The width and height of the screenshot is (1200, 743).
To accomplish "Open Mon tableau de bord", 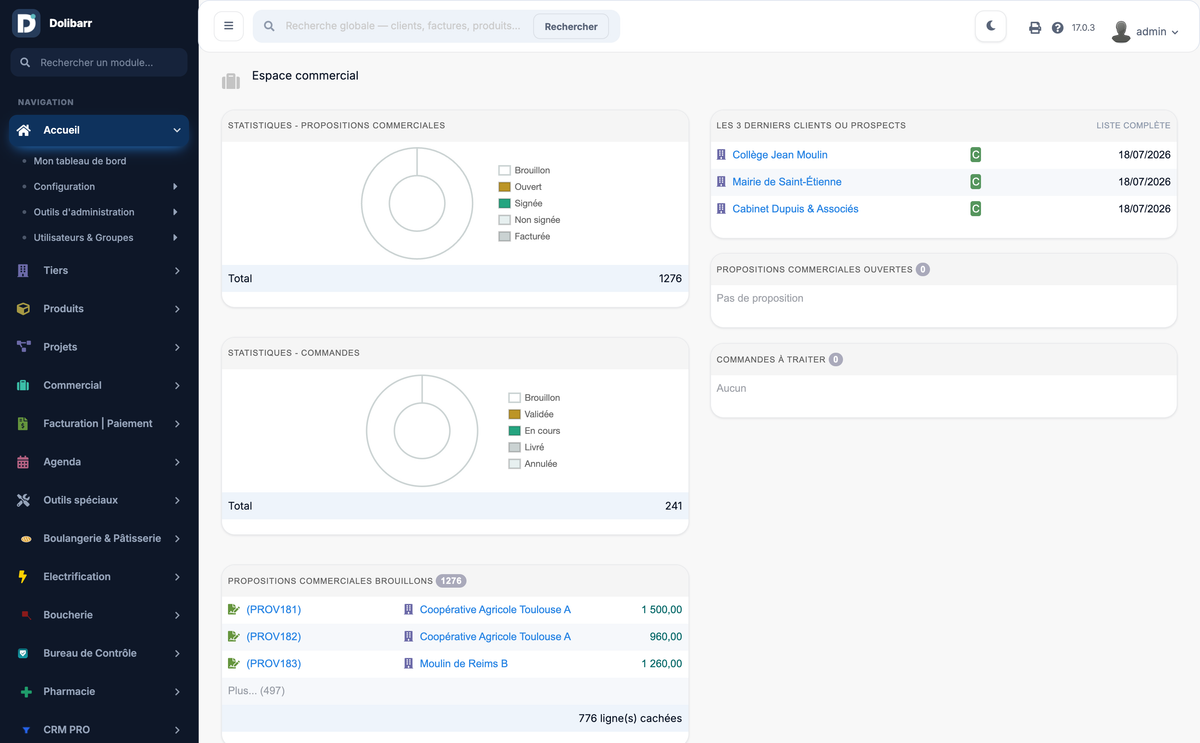I will pos(80,161).
